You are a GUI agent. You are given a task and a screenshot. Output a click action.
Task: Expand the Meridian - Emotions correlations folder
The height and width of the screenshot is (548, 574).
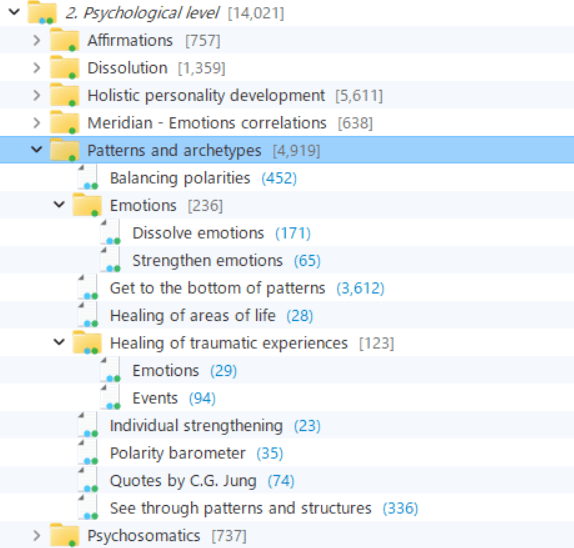37,123
